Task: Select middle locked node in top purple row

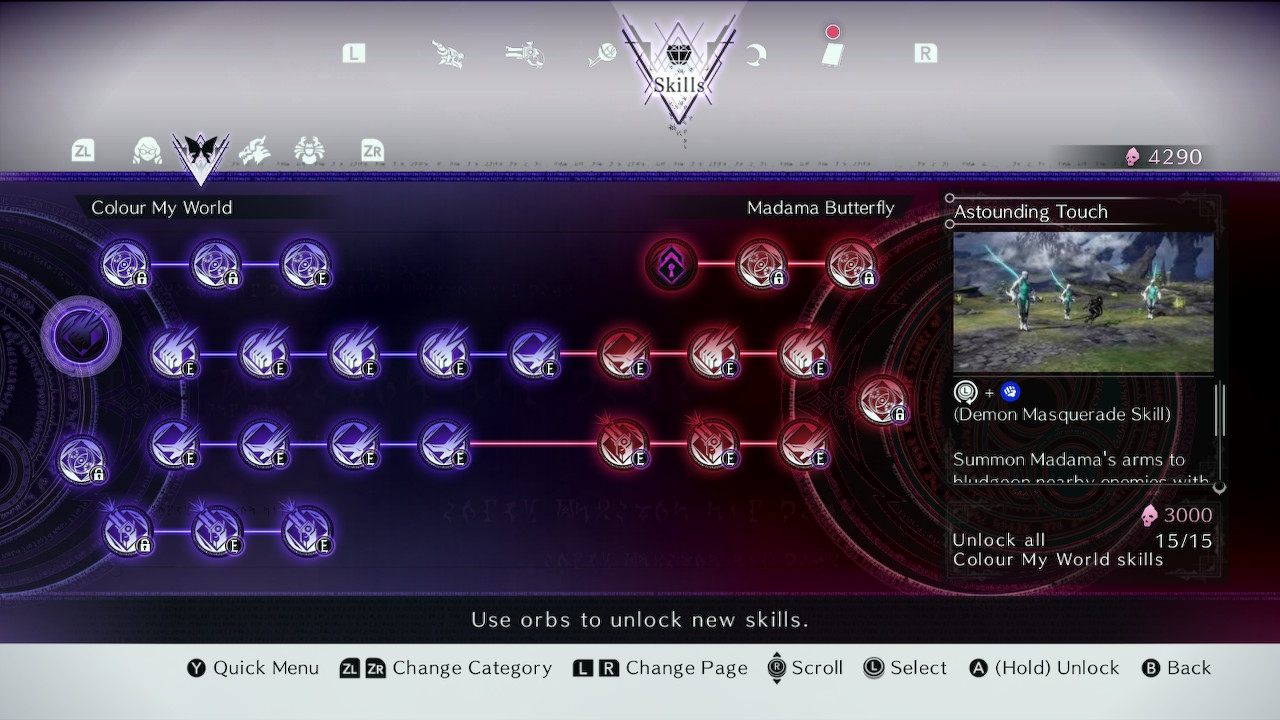Action: 216,264
